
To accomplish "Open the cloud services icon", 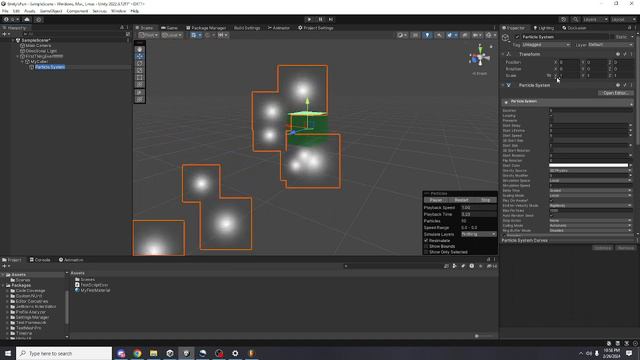I will (27, 19).
